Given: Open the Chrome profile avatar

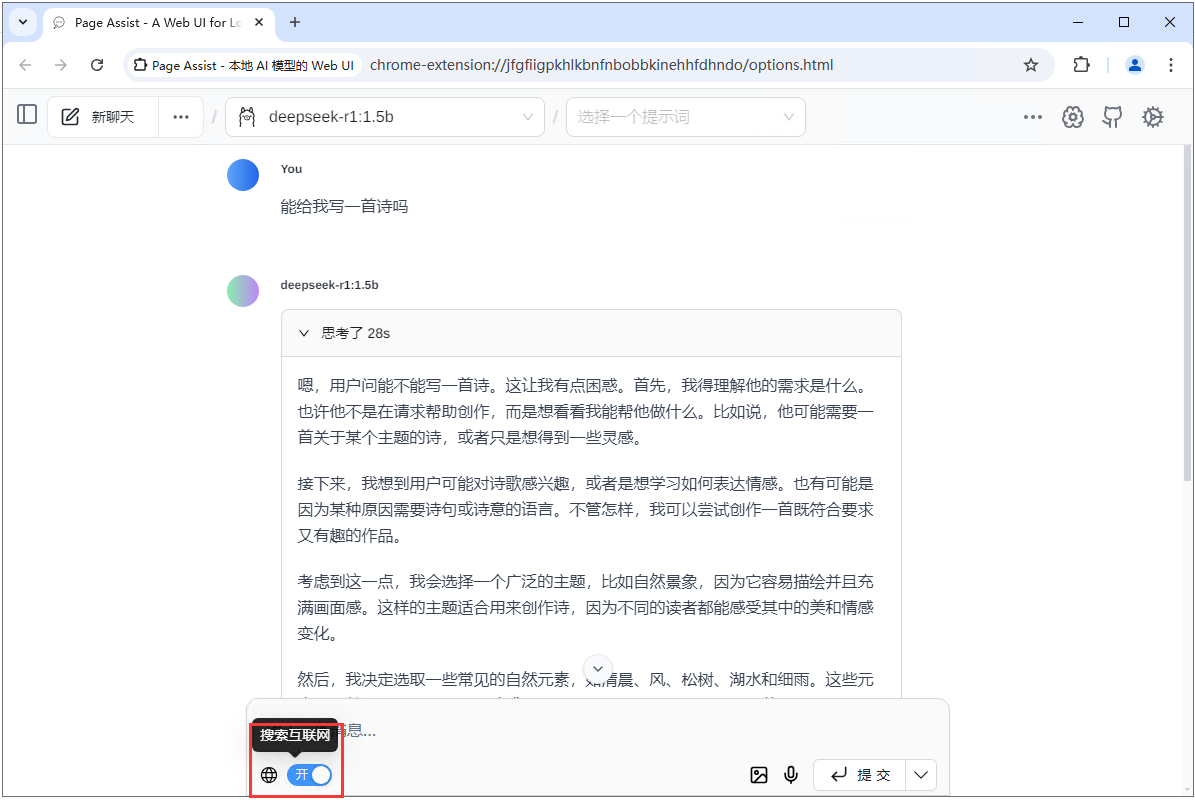Looking at the screenshot, I should pyautogui.click(x=1135, y=65).
